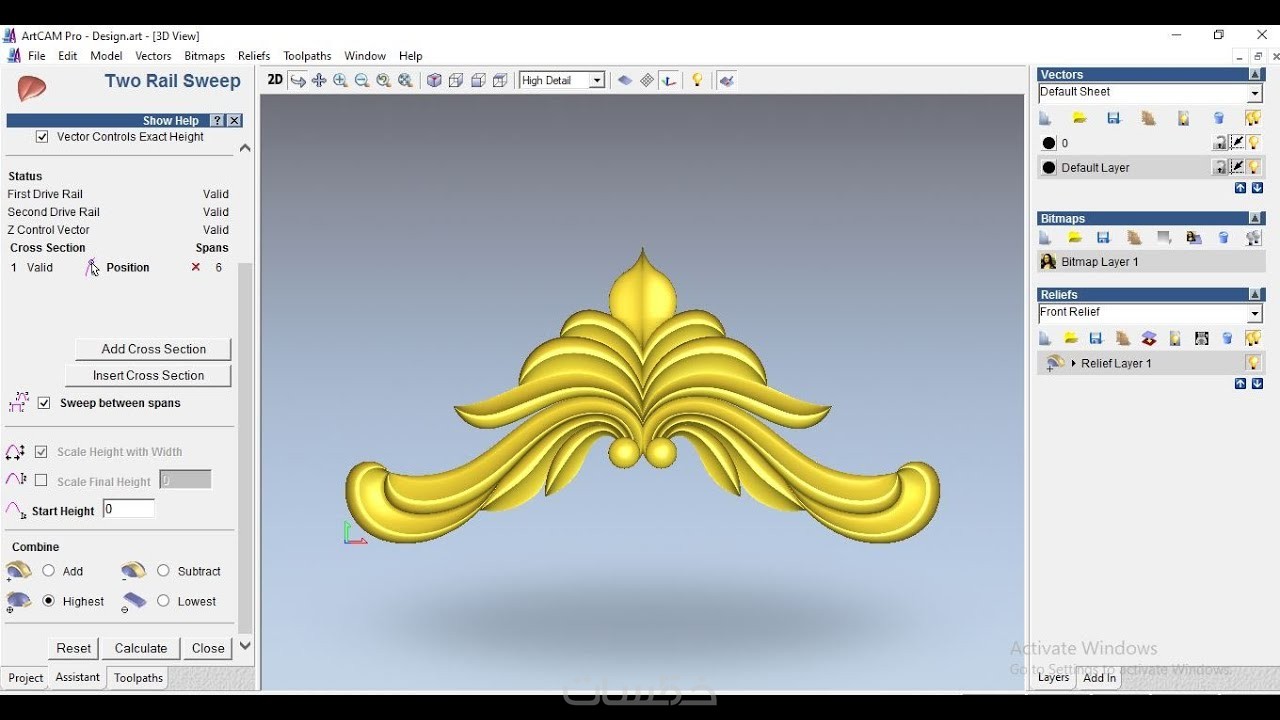Click the lights and material bulb in toolbar
Screen dimensions: 1280x720
click(x=698, y=80)
